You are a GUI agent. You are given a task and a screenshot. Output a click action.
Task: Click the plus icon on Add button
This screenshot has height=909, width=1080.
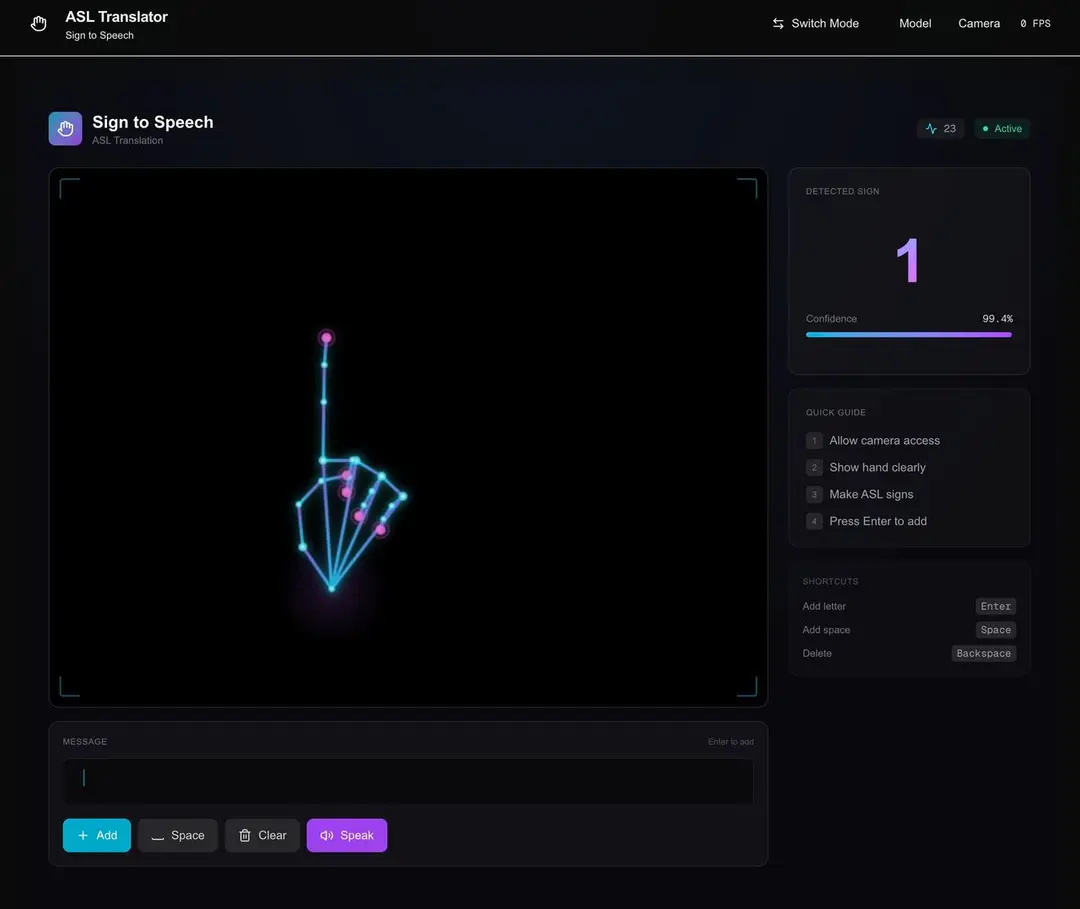(x=83, y=835)
